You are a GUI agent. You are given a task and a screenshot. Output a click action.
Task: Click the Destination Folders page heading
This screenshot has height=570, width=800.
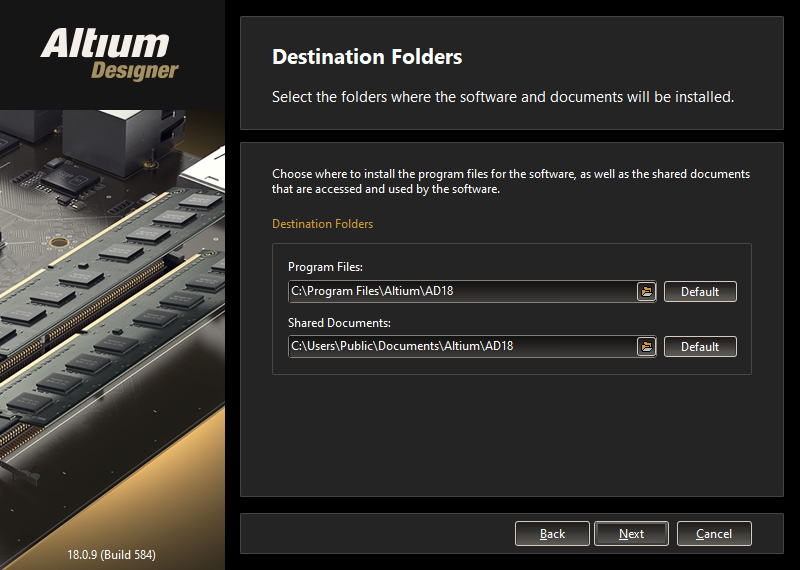(367, 57)
